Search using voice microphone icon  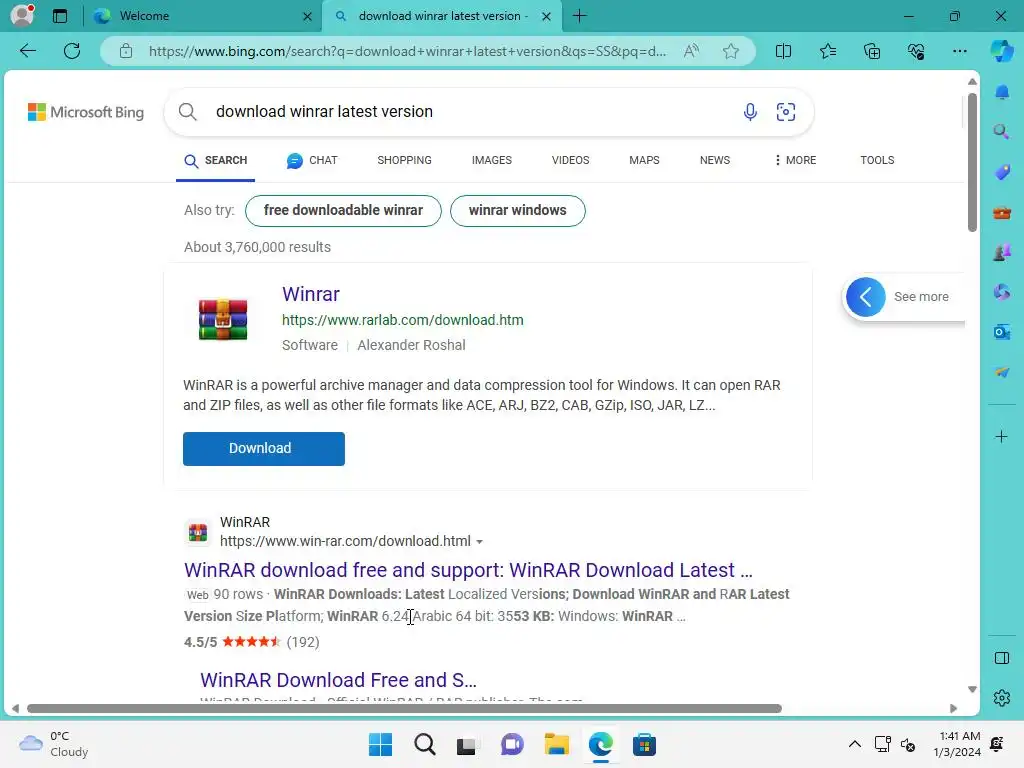[x=750, y=112]
